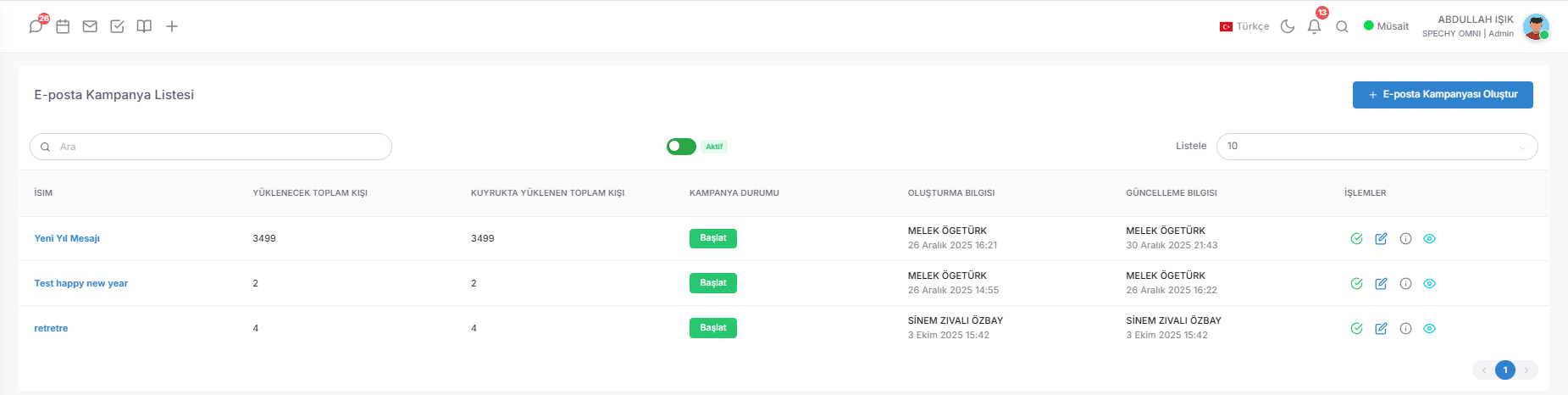The image size is (1568, 395).
Task: Click date 26 Aralık 2025 14:55
Action: pyautogui.click(x=953, y=290)
